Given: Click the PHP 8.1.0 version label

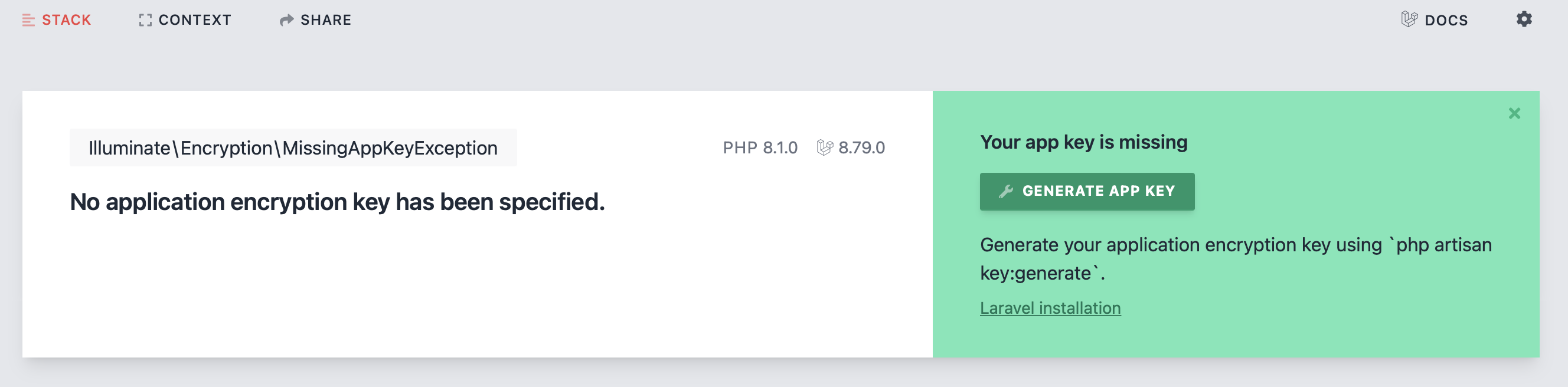Looking at the screenshot, I should pyautogui.click(x=760, y=148).
